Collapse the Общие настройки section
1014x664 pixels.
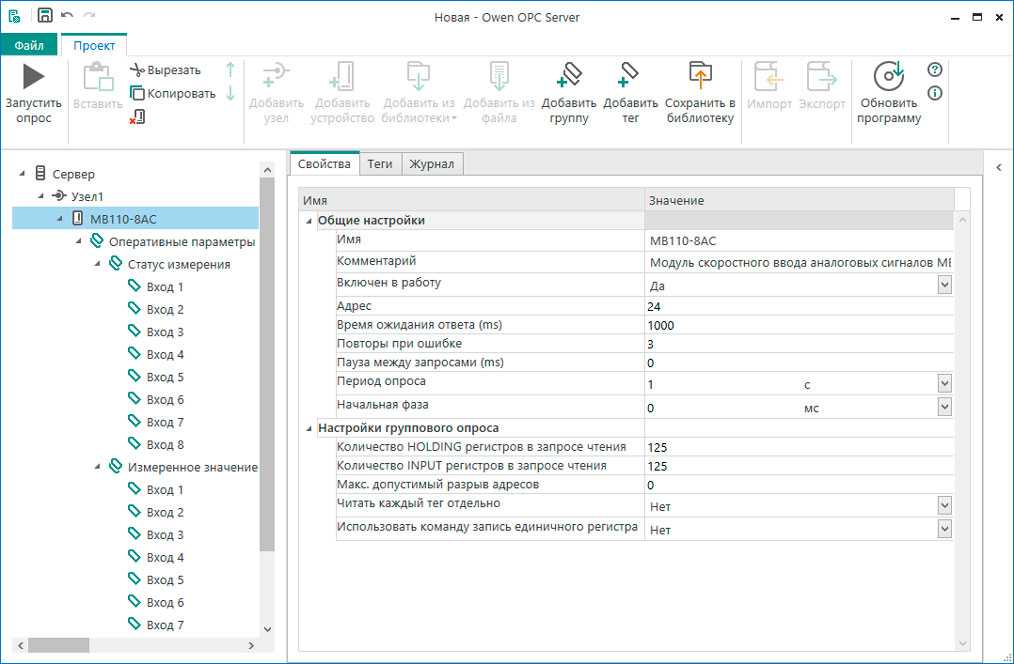tap(308, 221)
